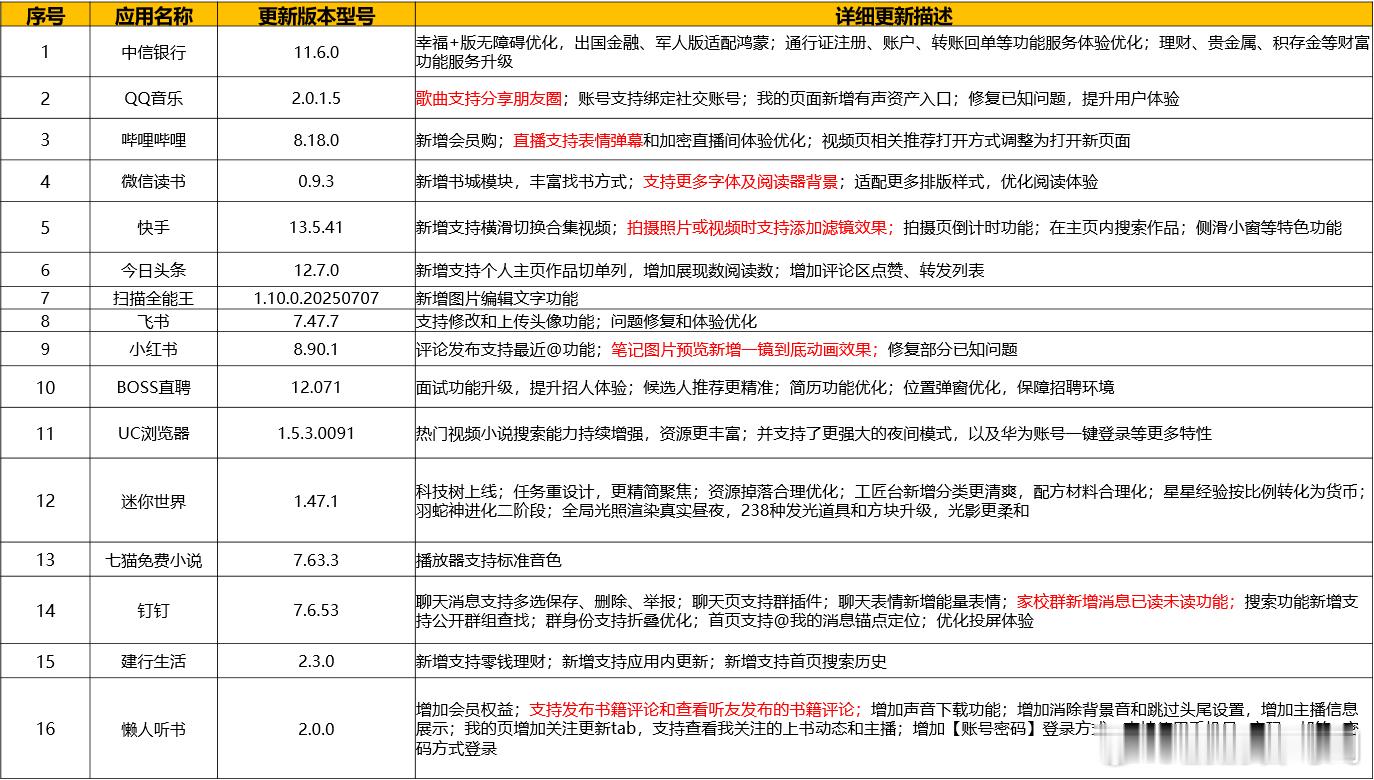Select the 哔哩哔哩 cell

[x=153, y=140]
